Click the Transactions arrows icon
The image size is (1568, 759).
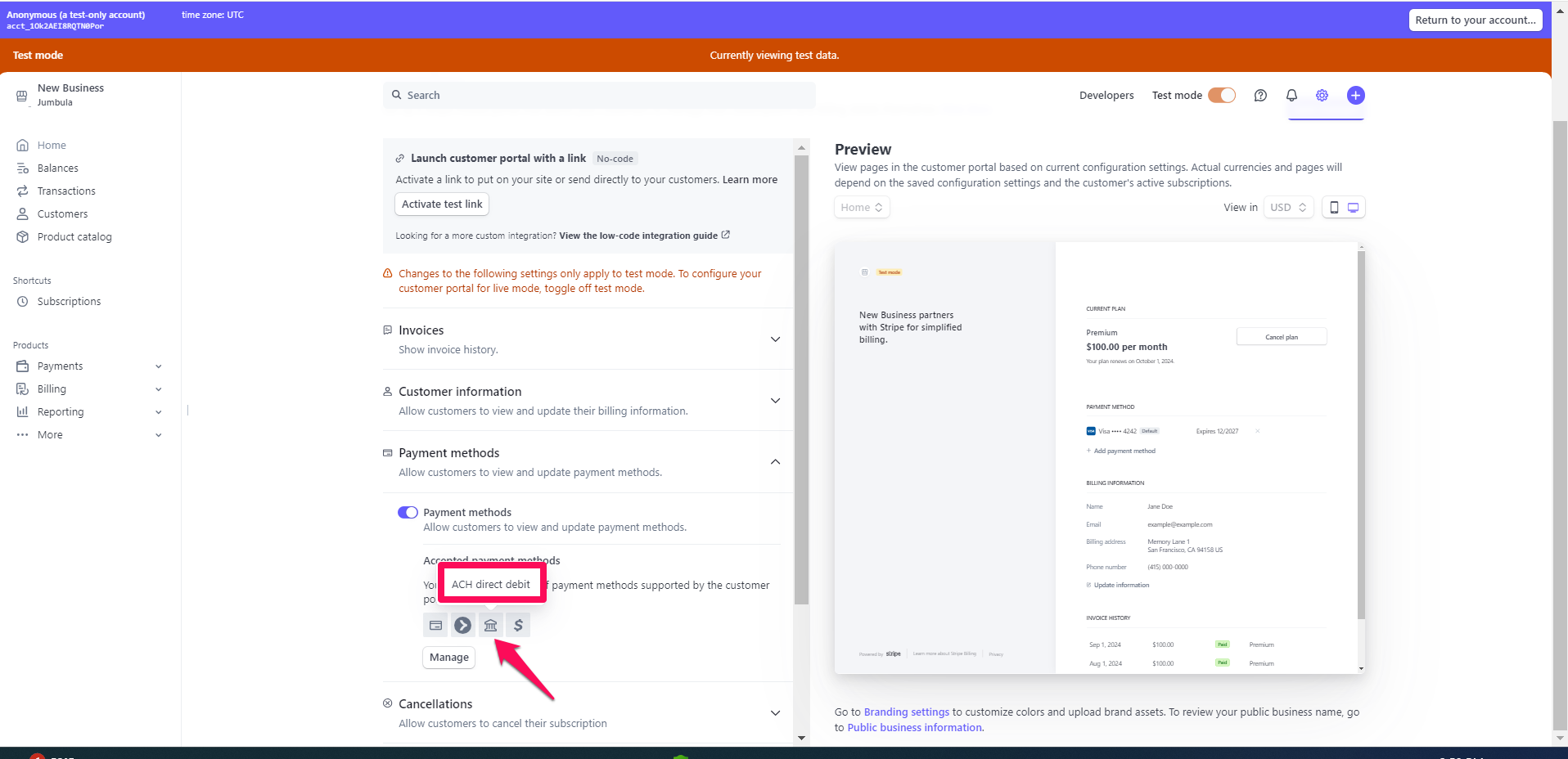[x=22, y=191]
